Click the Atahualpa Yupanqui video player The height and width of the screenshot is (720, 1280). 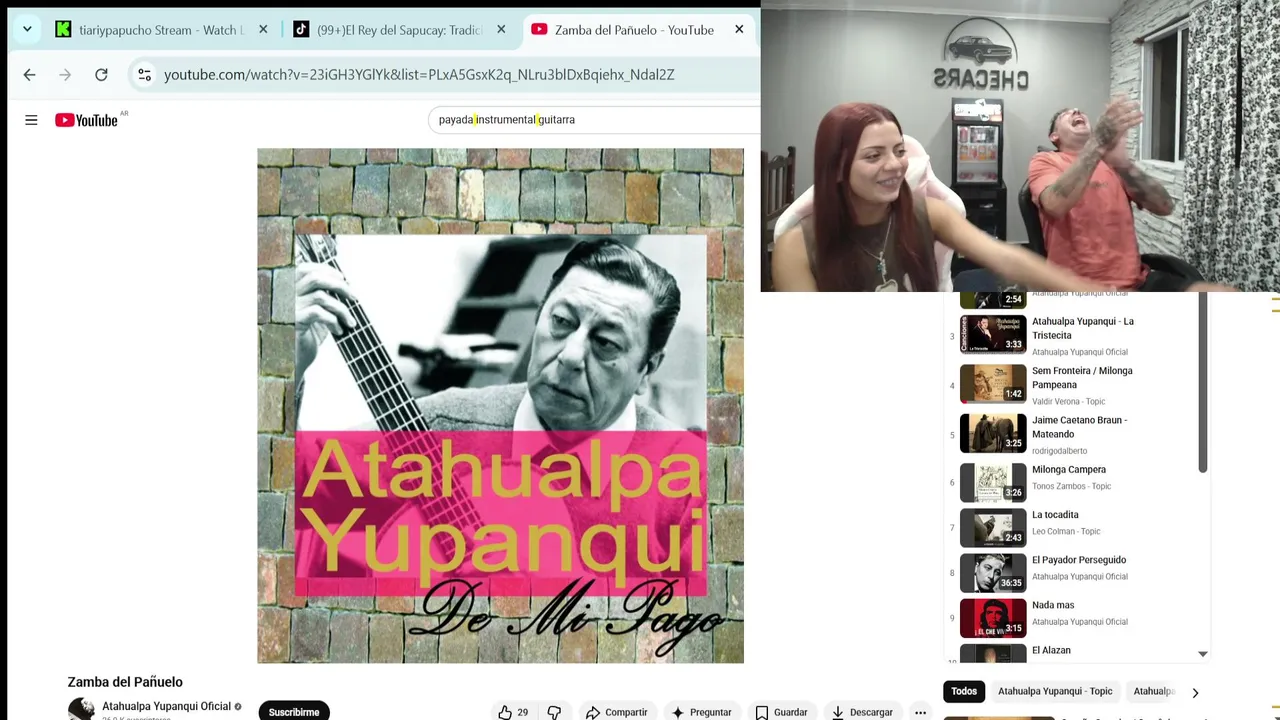point(500,406)
